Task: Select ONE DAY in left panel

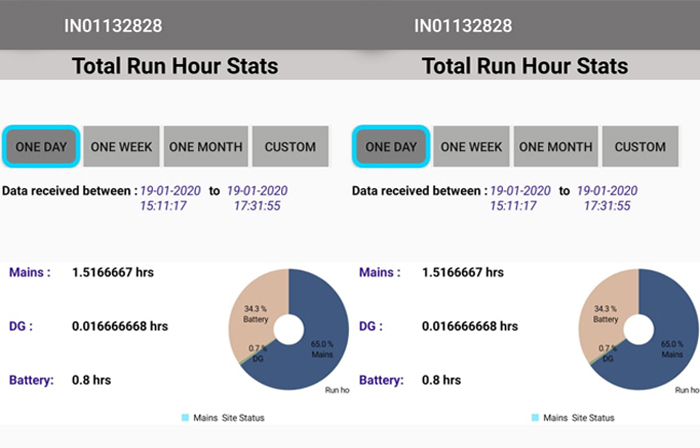Action: pos(41,147)
